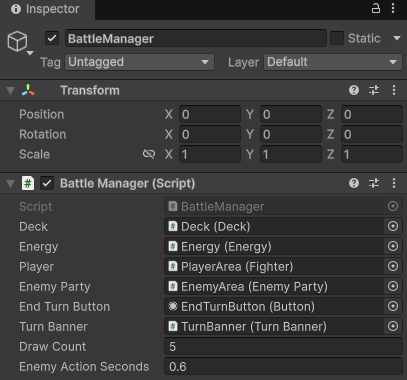407x380 pixels.
Task: Open Inspector panel more options menu
Action: click(x=393, y=8)
